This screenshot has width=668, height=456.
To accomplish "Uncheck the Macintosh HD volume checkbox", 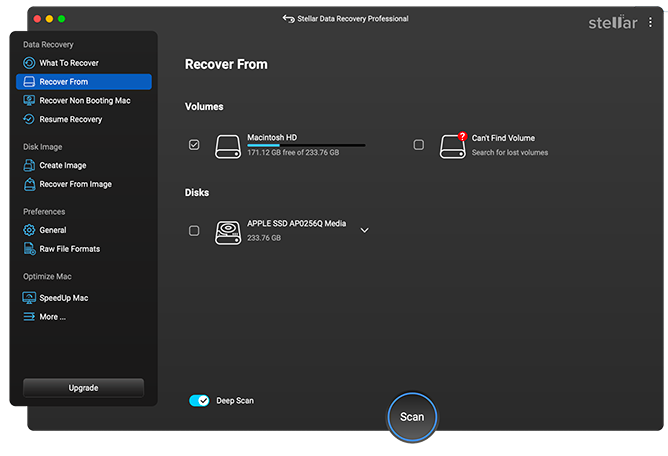I will click(x=194, y=145).
